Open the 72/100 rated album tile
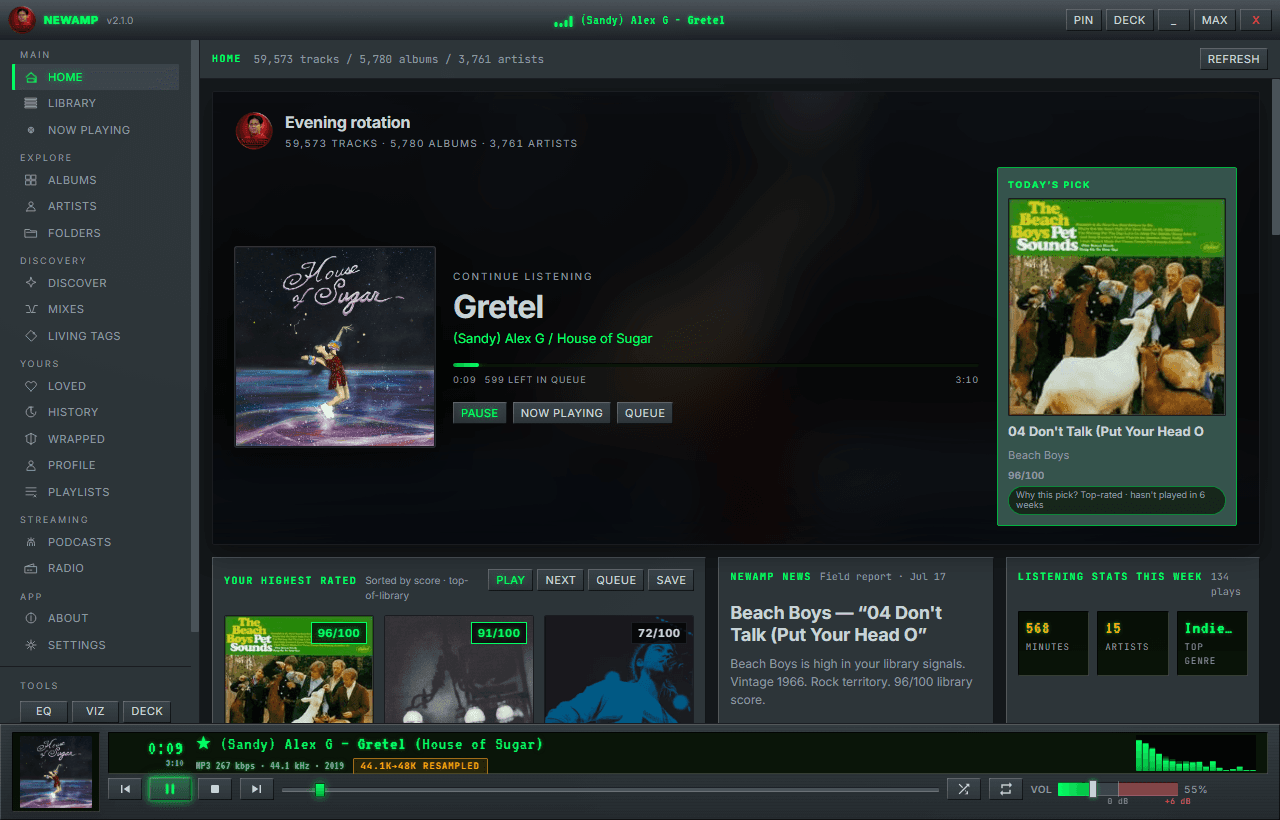Viewport: 1280px width, 820px height. [x=619, y=669]
